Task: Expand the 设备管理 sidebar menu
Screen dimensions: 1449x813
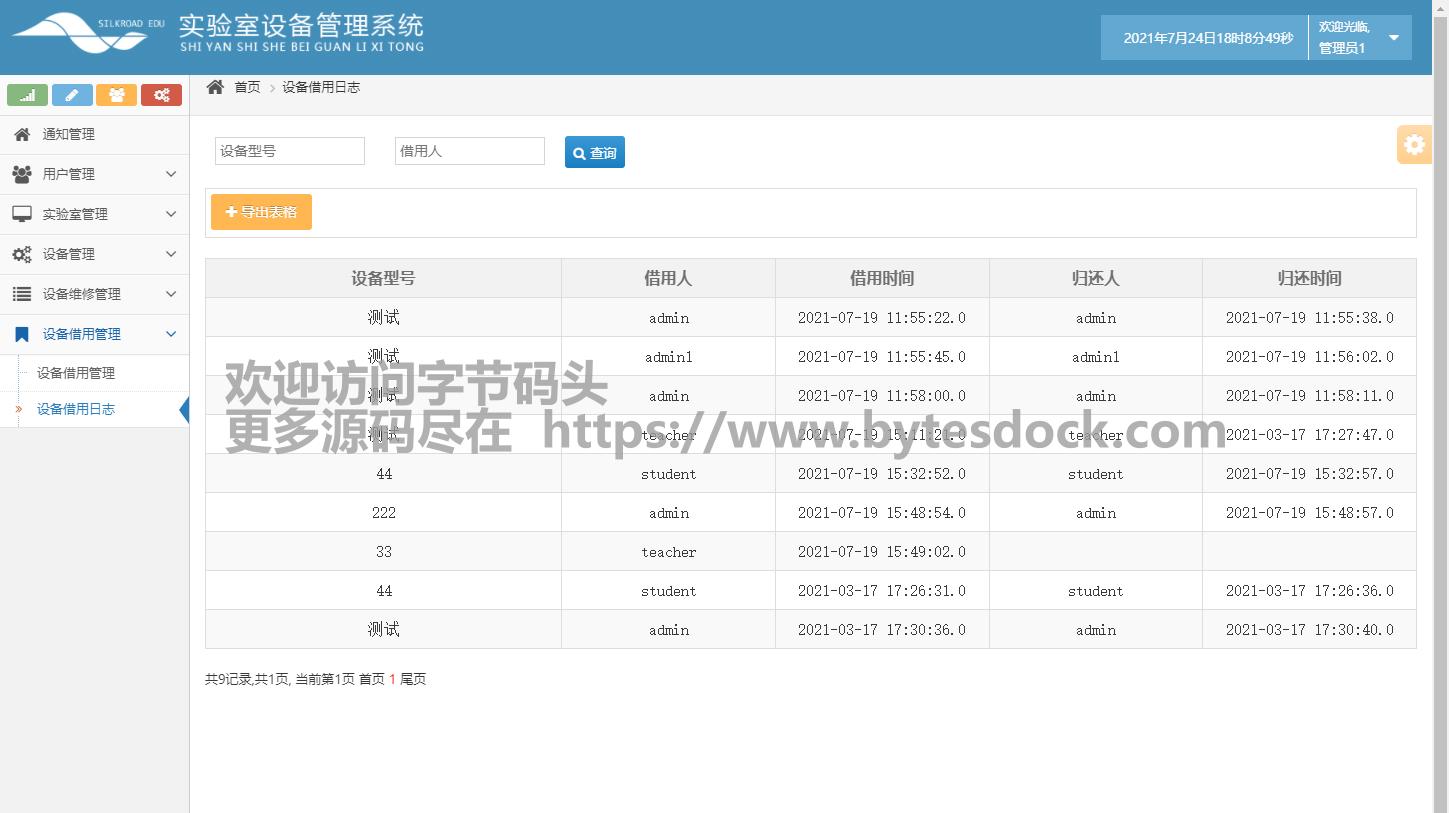Action: pos(94,254)
